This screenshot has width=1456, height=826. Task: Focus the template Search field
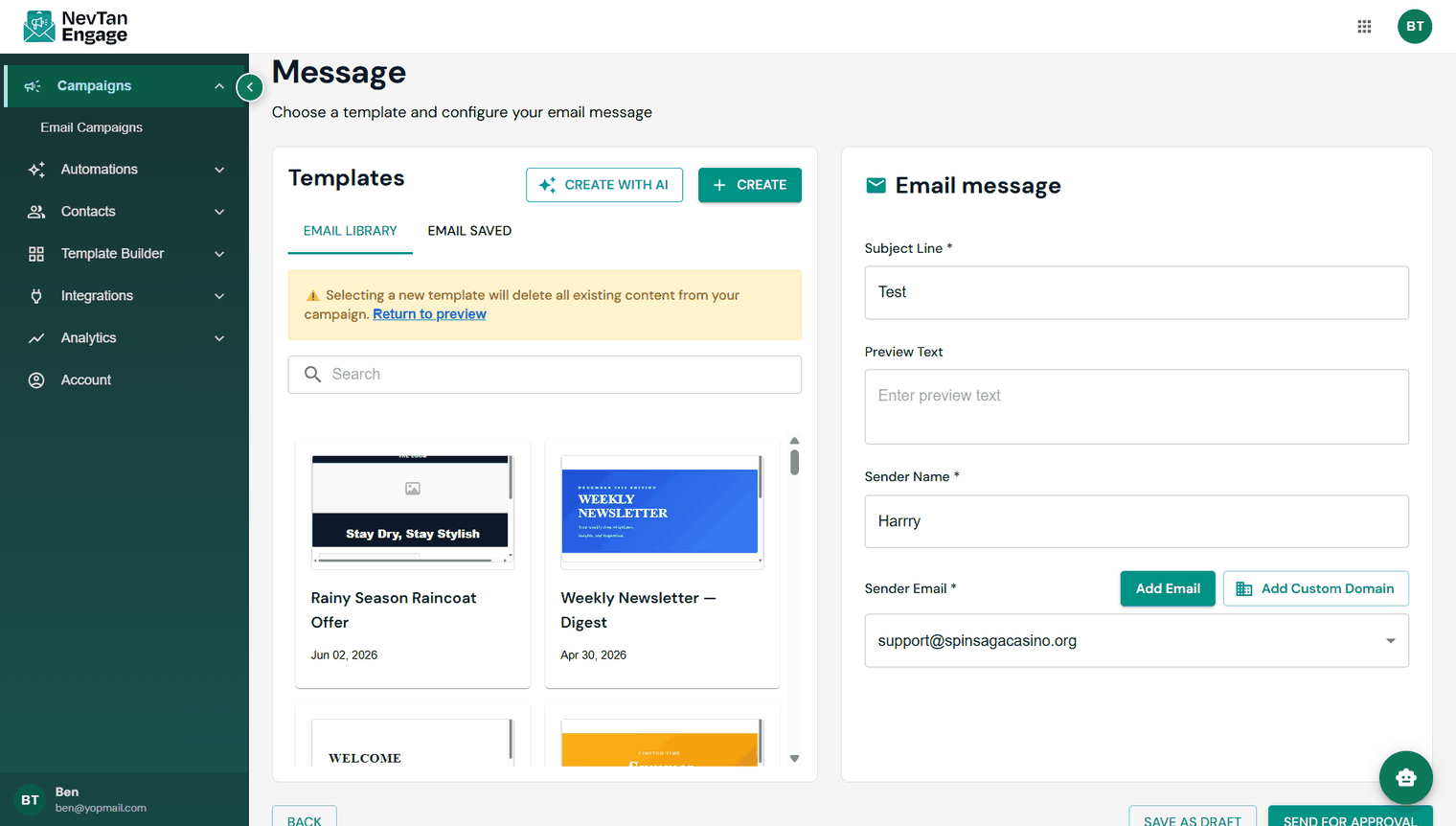tap(544, 375)
